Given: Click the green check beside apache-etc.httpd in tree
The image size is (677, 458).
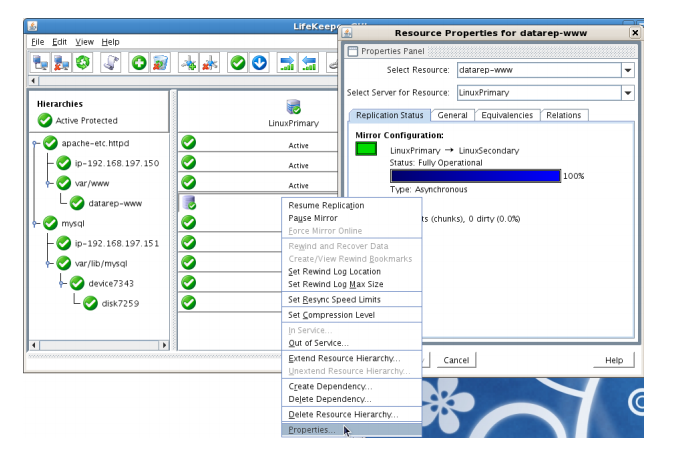Looking at the screenshot, I should pyautogui.click(x=51, y=143).
